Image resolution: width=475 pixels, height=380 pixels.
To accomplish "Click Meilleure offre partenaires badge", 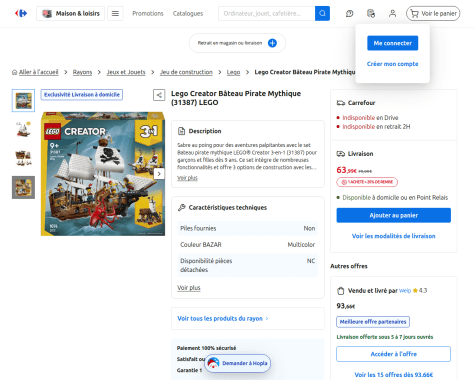I will 373,322.
